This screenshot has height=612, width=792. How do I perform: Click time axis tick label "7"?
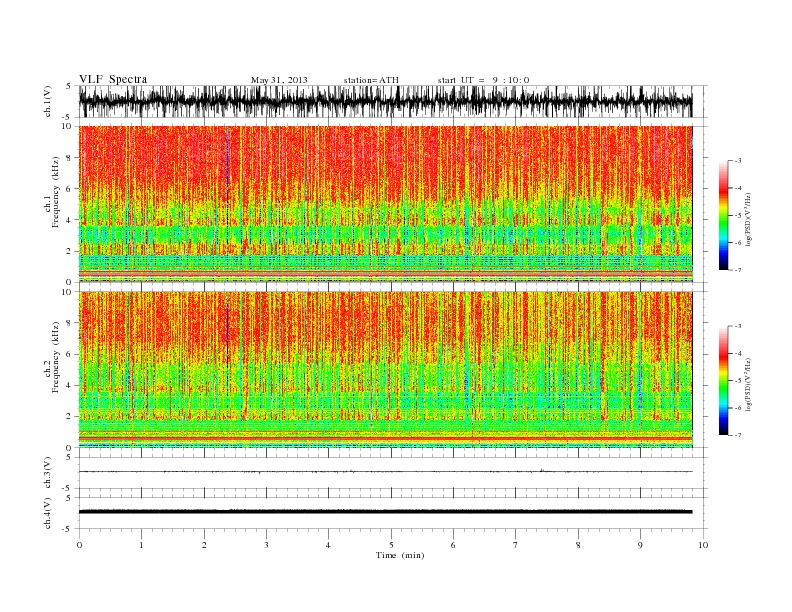pyautogui.click(x=516, y=545)
